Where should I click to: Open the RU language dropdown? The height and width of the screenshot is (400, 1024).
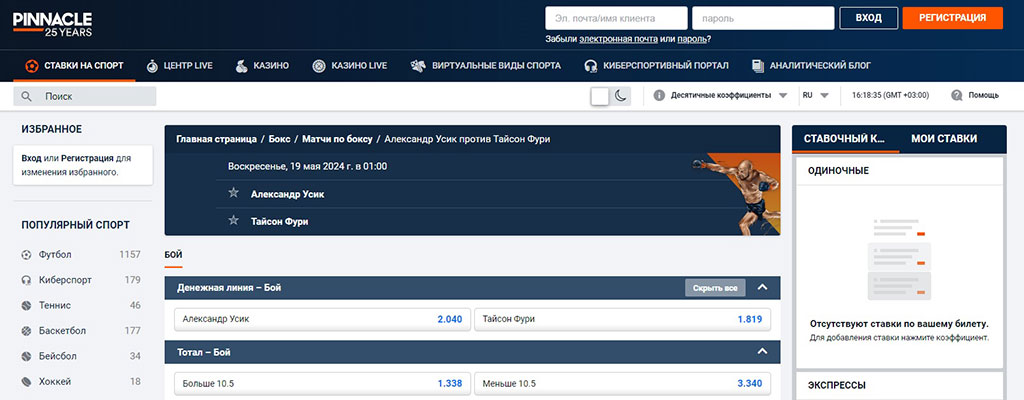pos(816,95)
